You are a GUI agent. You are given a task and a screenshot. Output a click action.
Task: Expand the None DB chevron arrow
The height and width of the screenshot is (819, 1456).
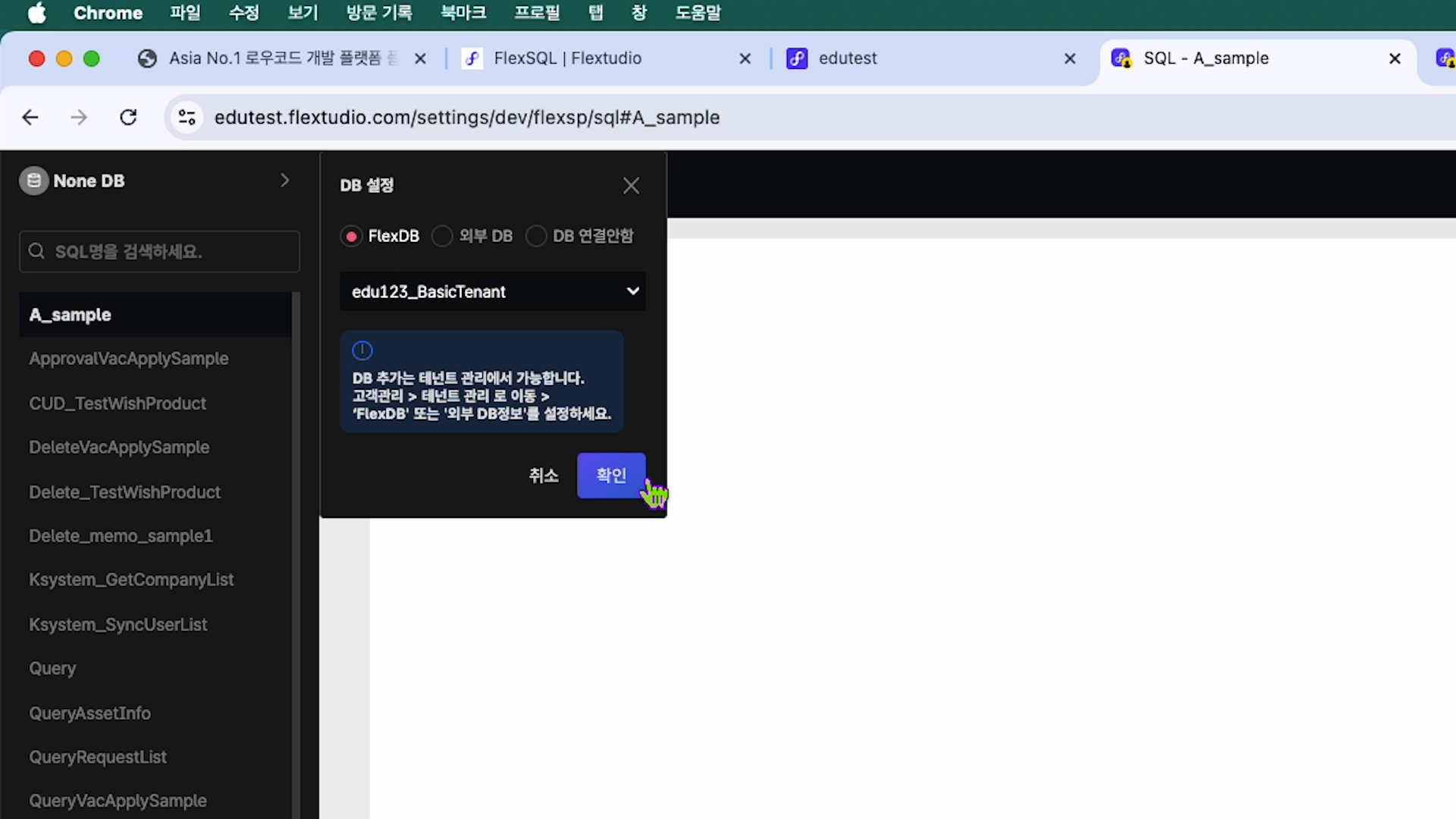coord(285,180)
